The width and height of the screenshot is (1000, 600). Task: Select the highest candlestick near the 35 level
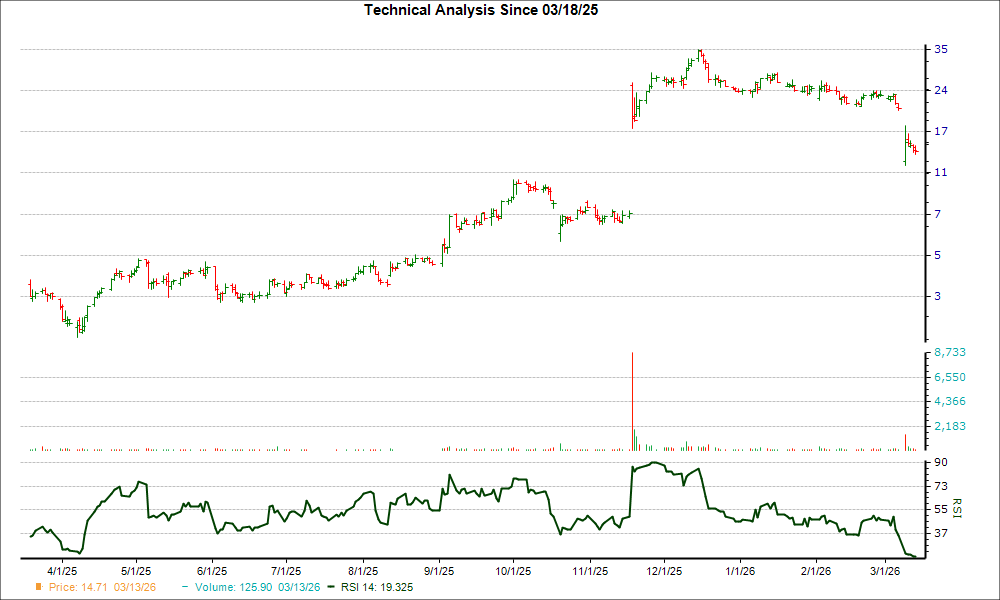pos(700,55)
